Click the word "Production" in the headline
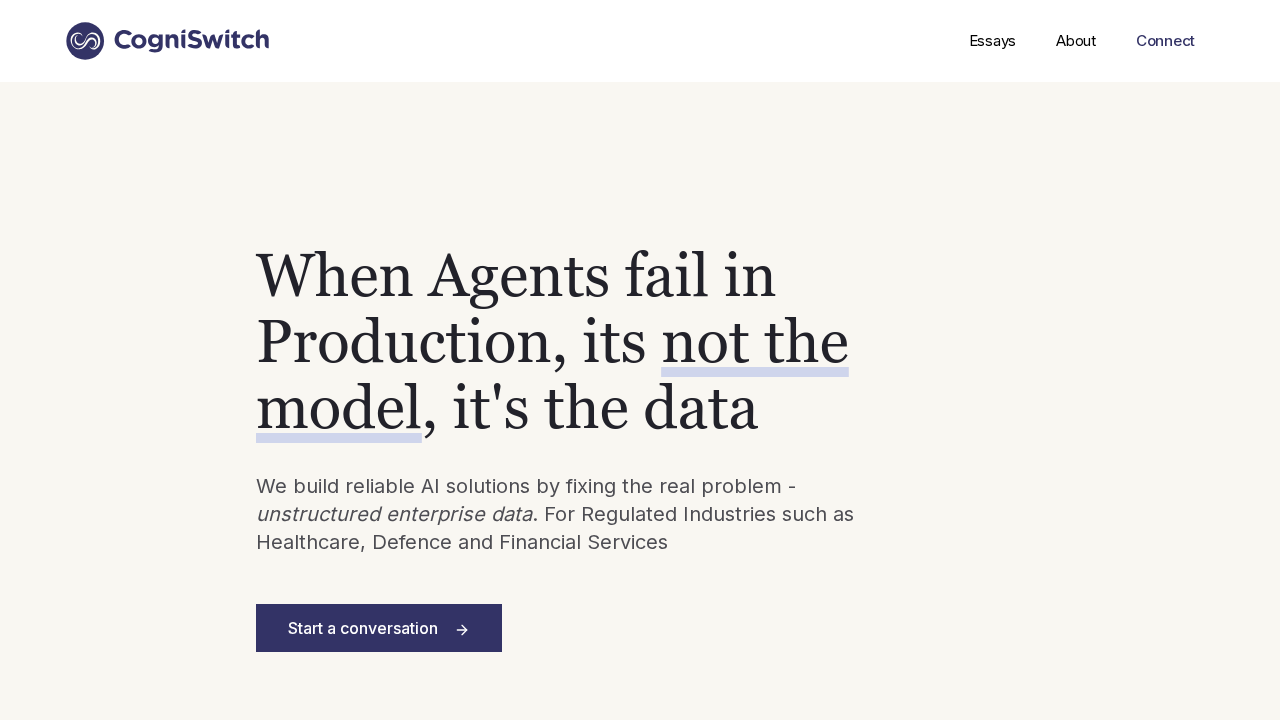1280x720 pixels. (x=404, y=342)
